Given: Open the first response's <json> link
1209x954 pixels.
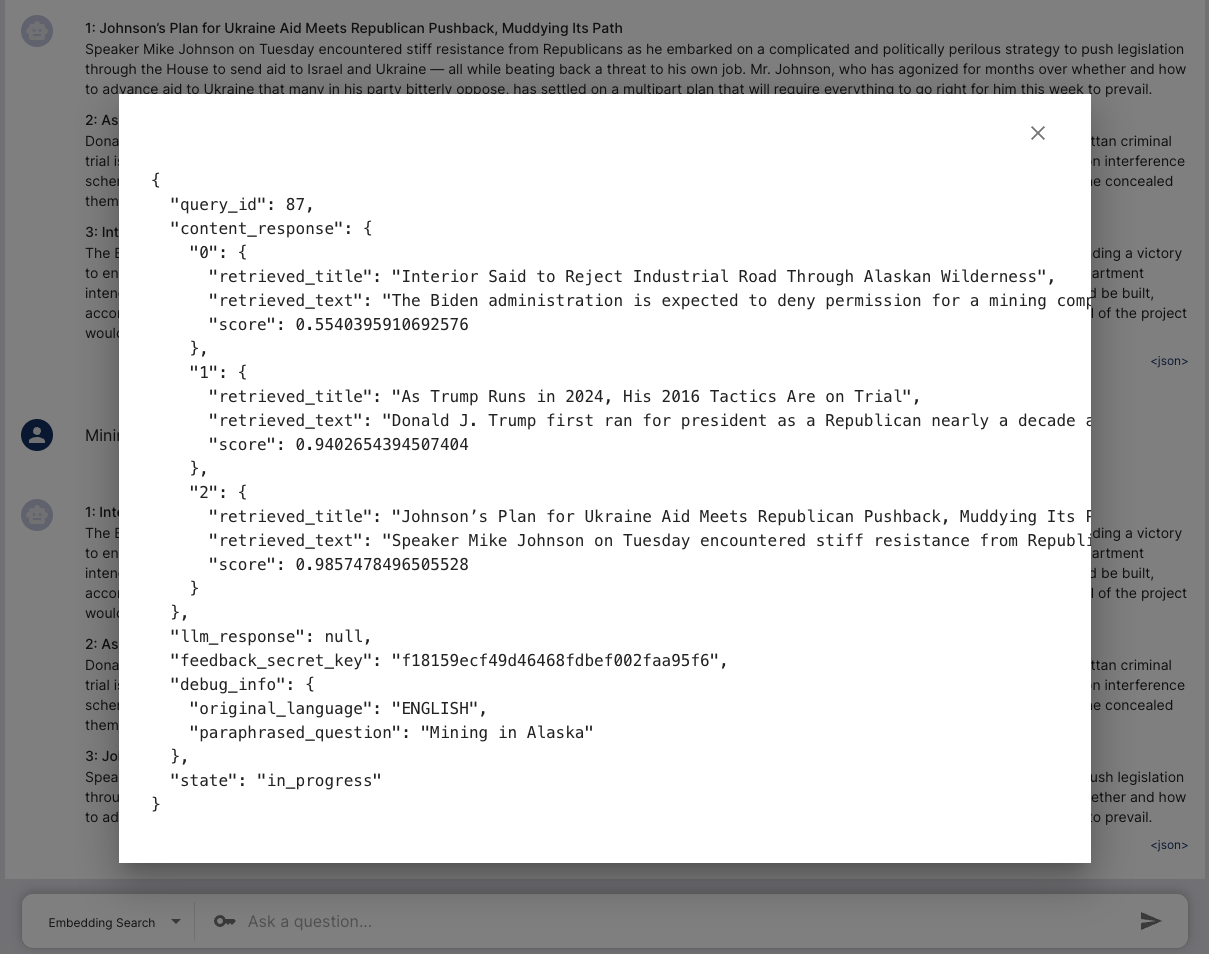Looking at the screenshot, I should pos(1168,361).
